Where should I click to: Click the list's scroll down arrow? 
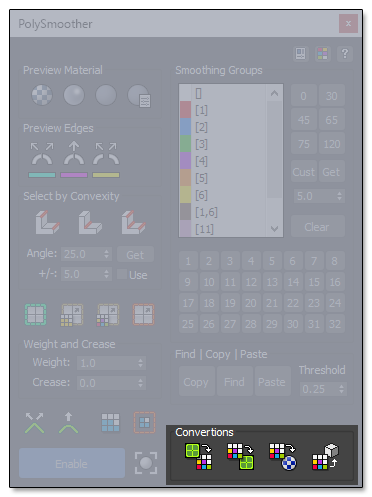[274, 229]
